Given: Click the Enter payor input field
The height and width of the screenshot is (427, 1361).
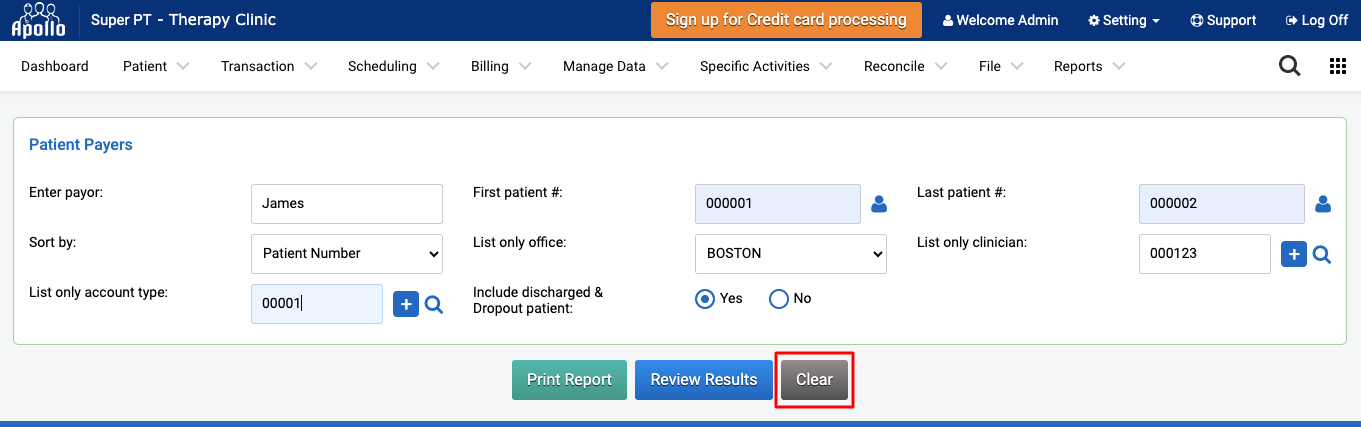Looking at the screenshot, I should pos(347,204).
